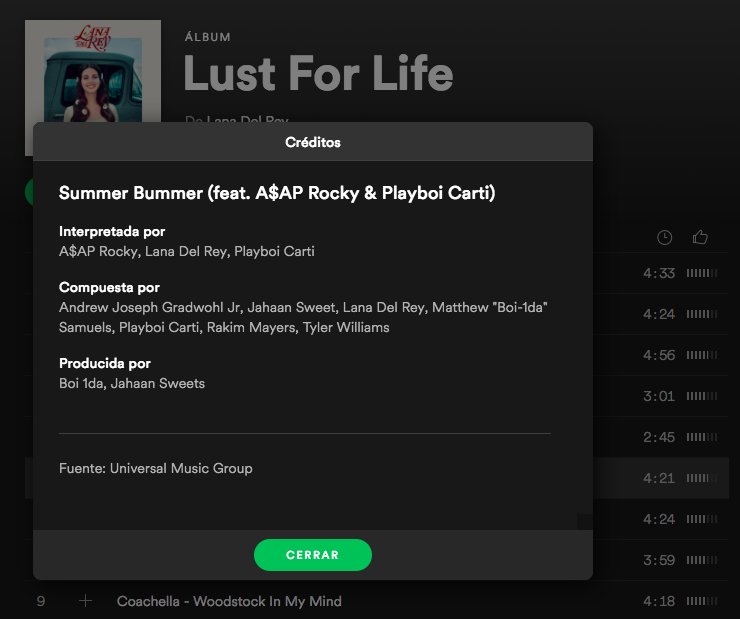Click popularity bars of 2:45 track

coord(702,437)
